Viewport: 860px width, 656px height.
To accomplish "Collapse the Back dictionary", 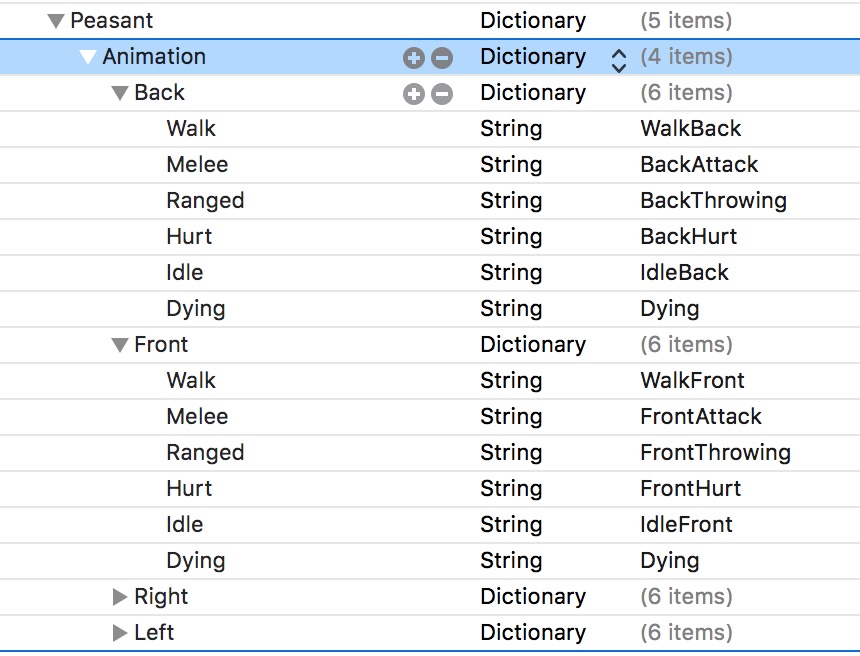I will click(x=120, y=93).
